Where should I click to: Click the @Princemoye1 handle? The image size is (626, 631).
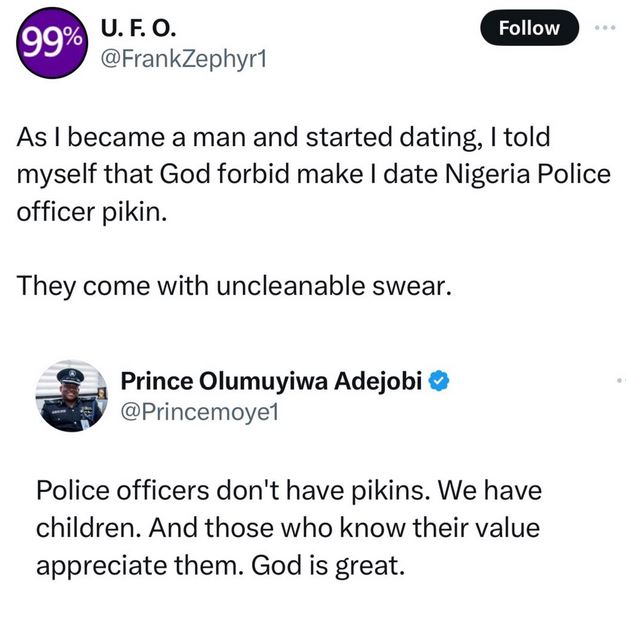[x=184, y=410]
